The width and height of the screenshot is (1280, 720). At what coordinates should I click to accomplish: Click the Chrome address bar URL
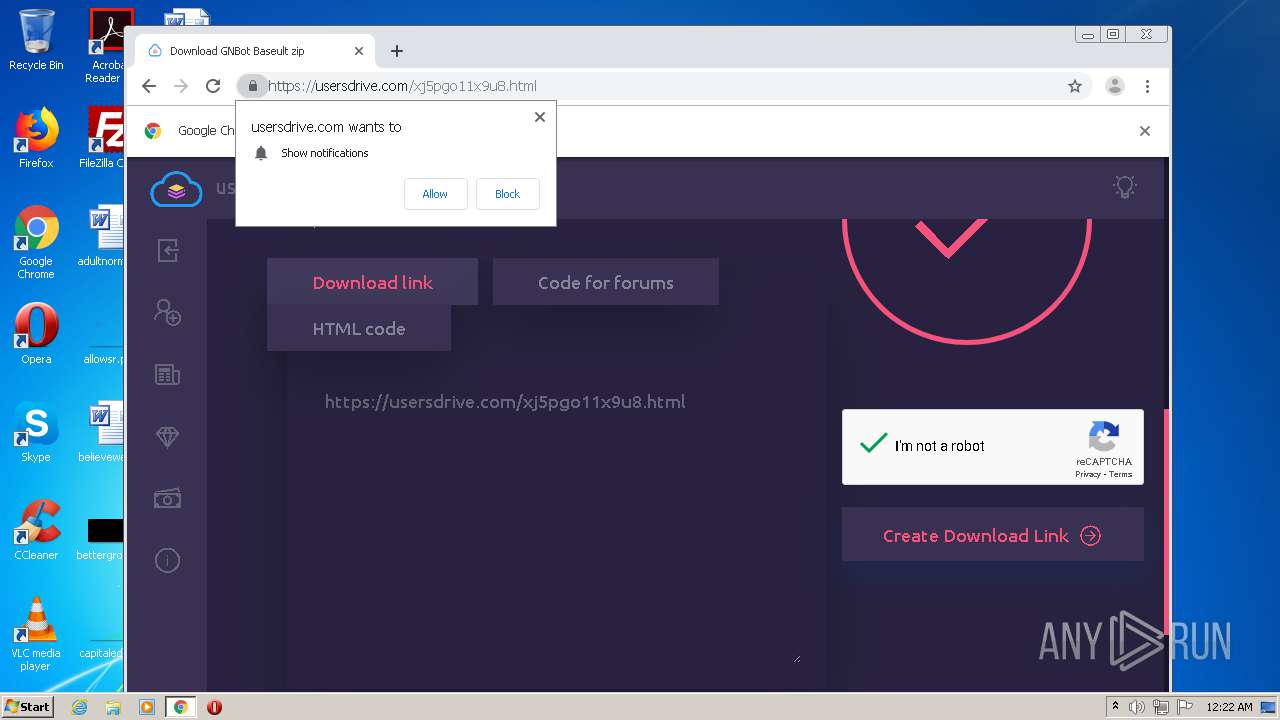[402, 86]
